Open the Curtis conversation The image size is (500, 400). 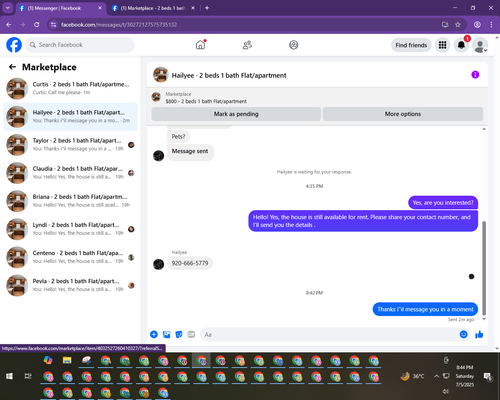click(70, 88)
